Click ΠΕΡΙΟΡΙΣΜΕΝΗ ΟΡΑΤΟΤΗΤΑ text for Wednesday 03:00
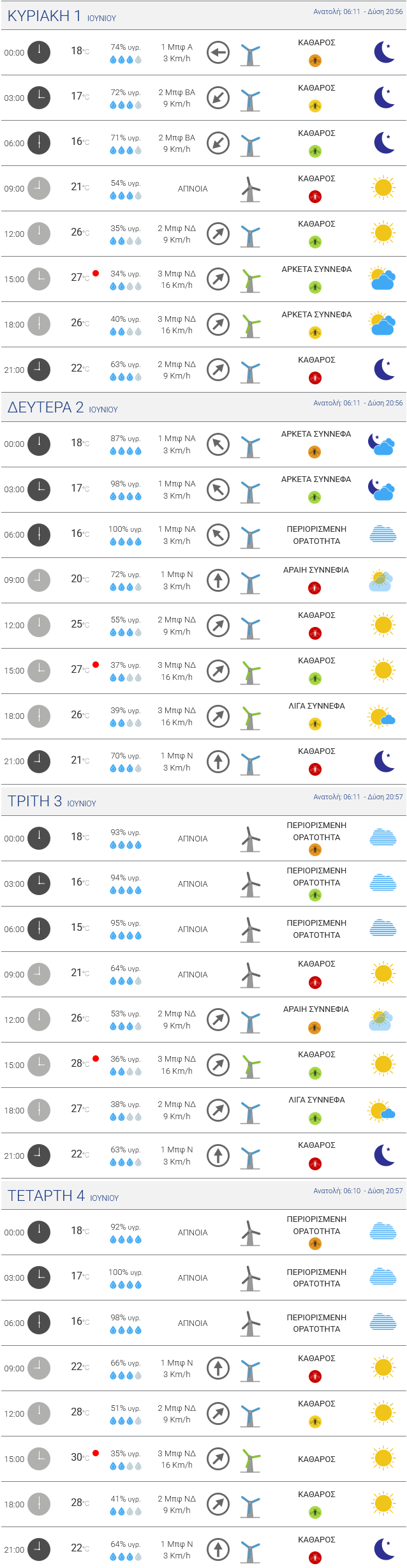This screenshot has height=1568, width=407. [x=316, y=1278]
